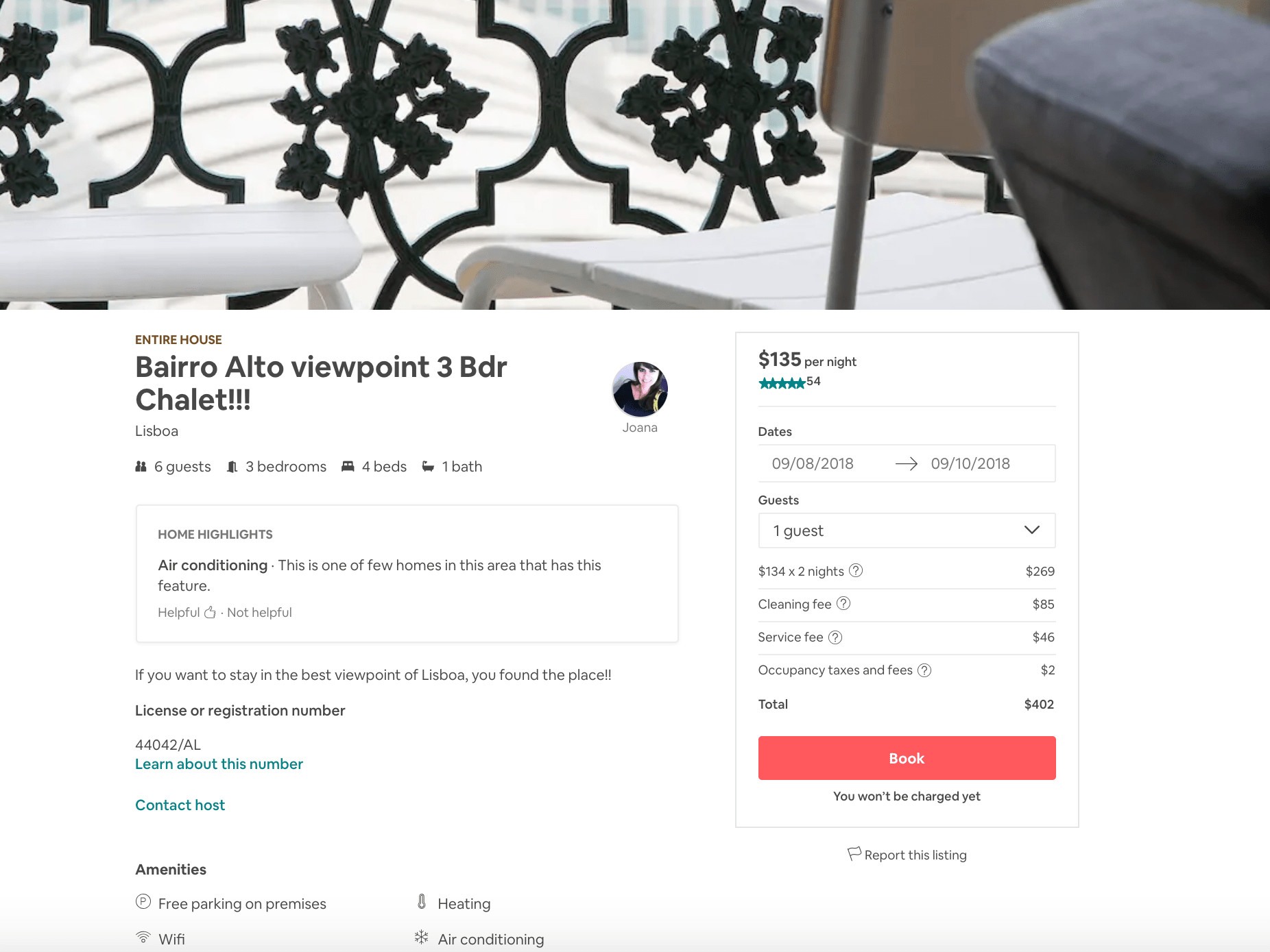Viewport: 1270px width, 952px height.
Task: Click the Contact host link
Action: point(180,805)
